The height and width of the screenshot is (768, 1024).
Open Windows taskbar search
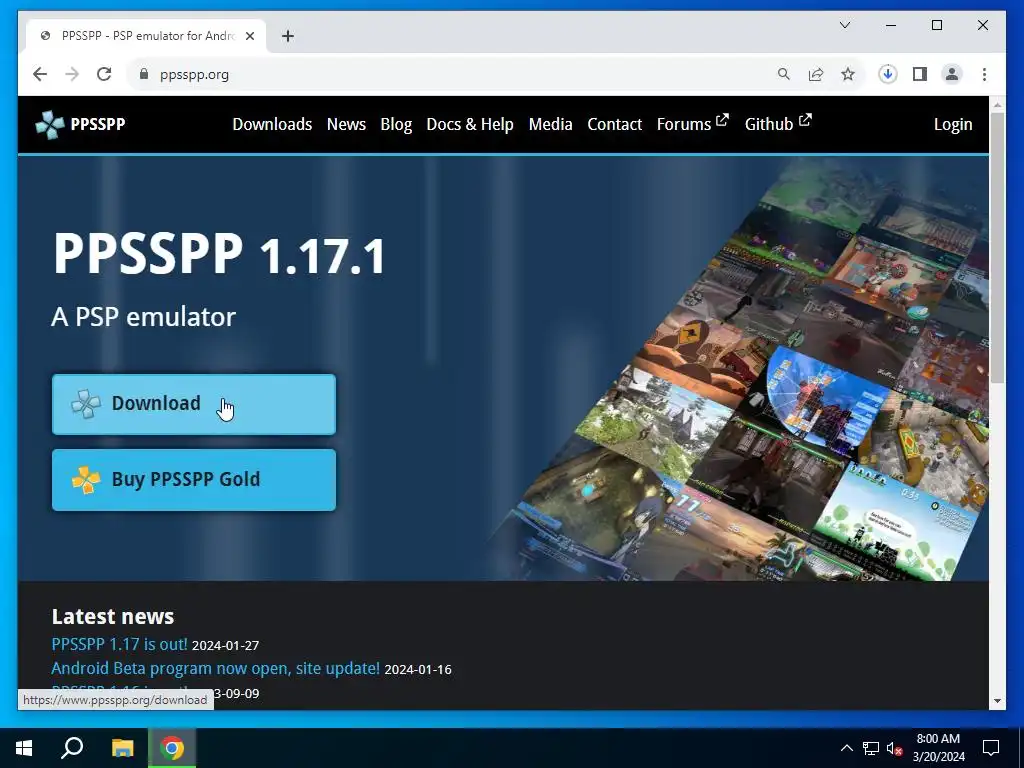coord(72,748)
